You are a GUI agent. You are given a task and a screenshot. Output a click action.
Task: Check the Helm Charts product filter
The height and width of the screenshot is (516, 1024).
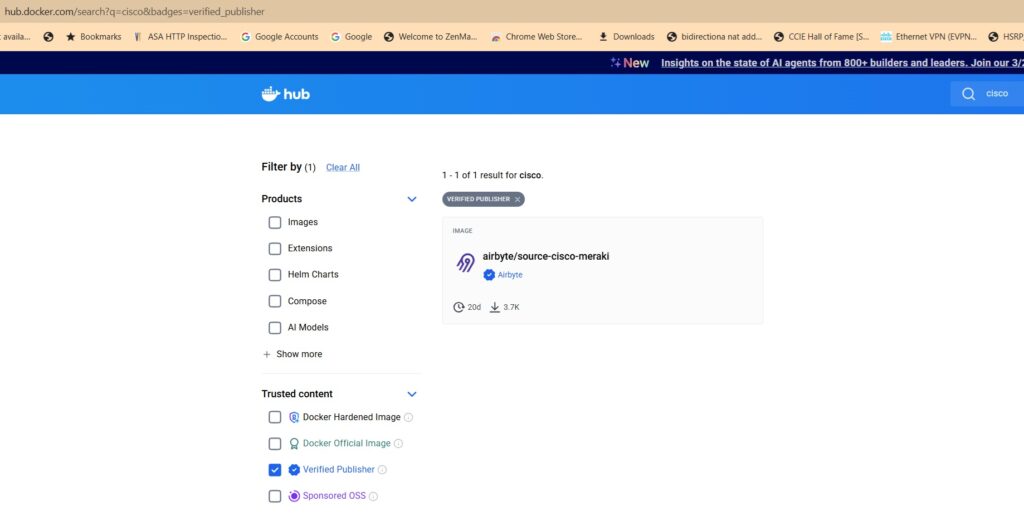[275, 275]
